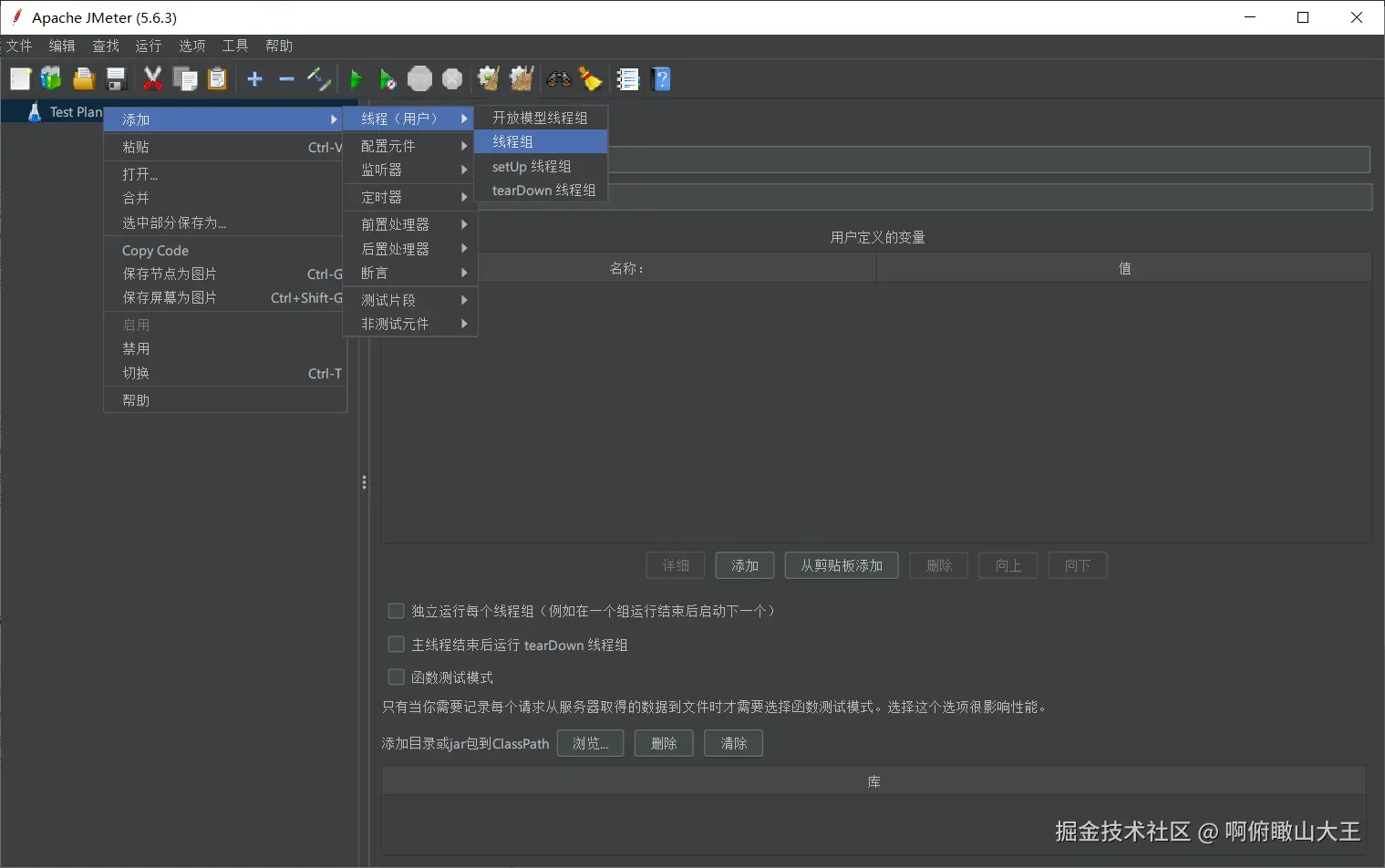Start the test with green play icon
The image size is (1385, 868).
coord(357,79)
